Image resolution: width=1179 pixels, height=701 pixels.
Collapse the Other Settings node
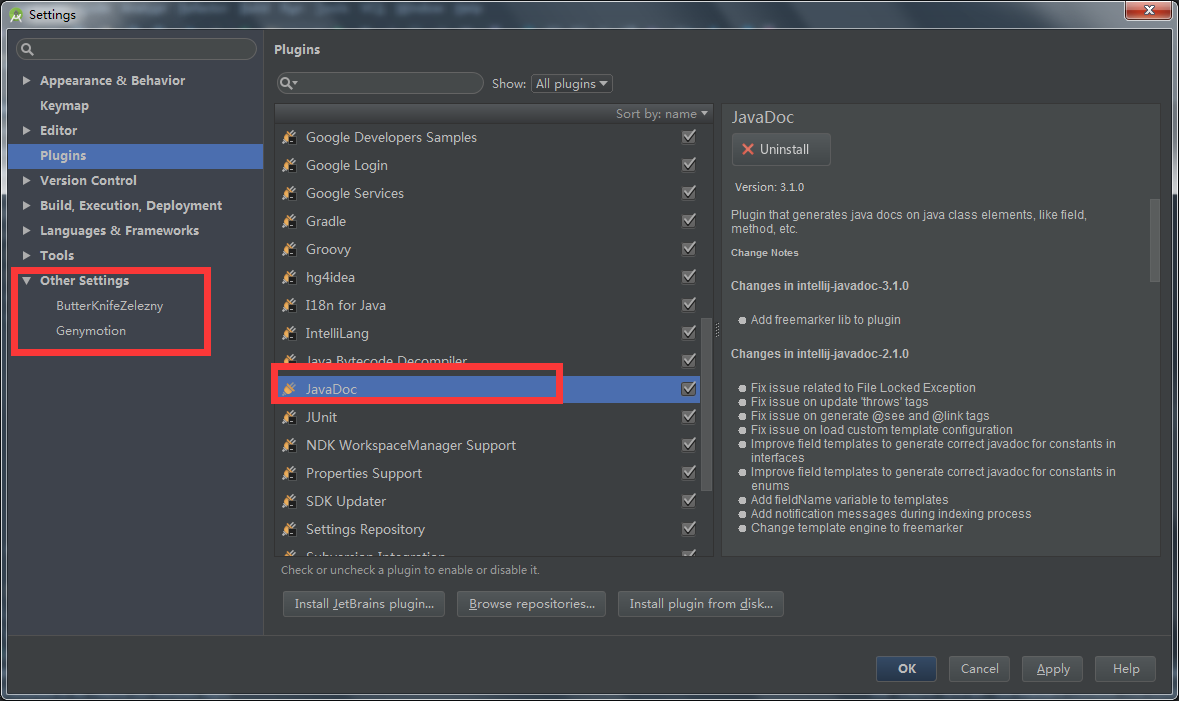(26, 281)
